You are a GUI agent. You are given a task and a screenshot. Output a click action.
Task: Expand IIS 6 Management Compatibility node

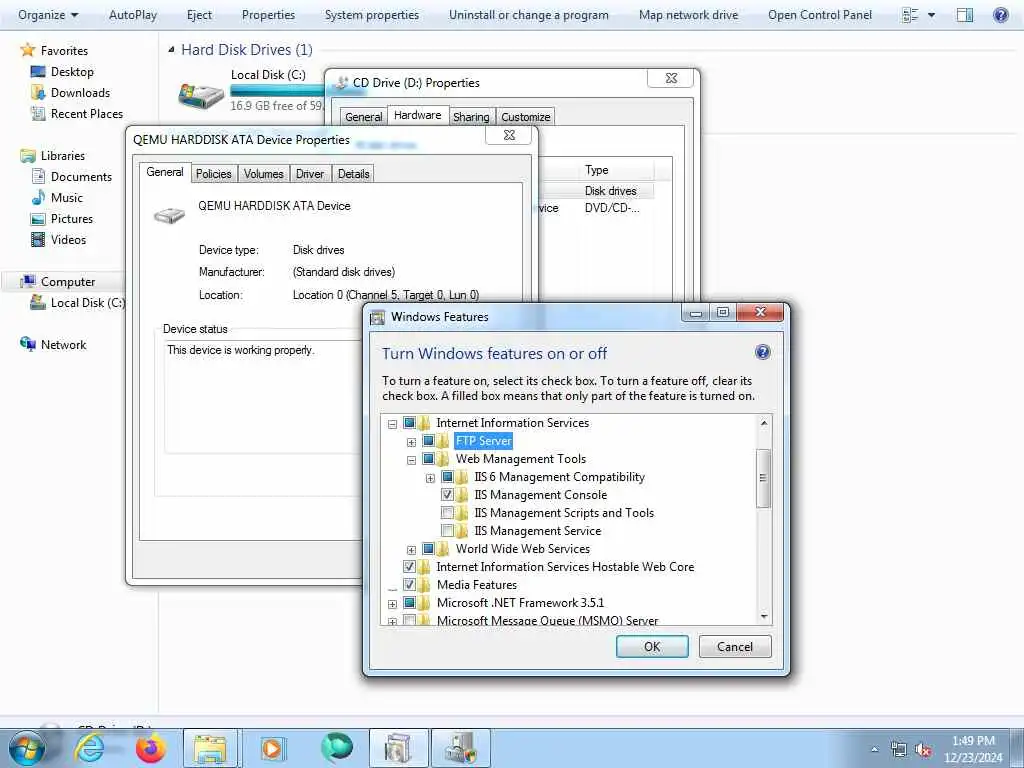[x=430, y=479]
